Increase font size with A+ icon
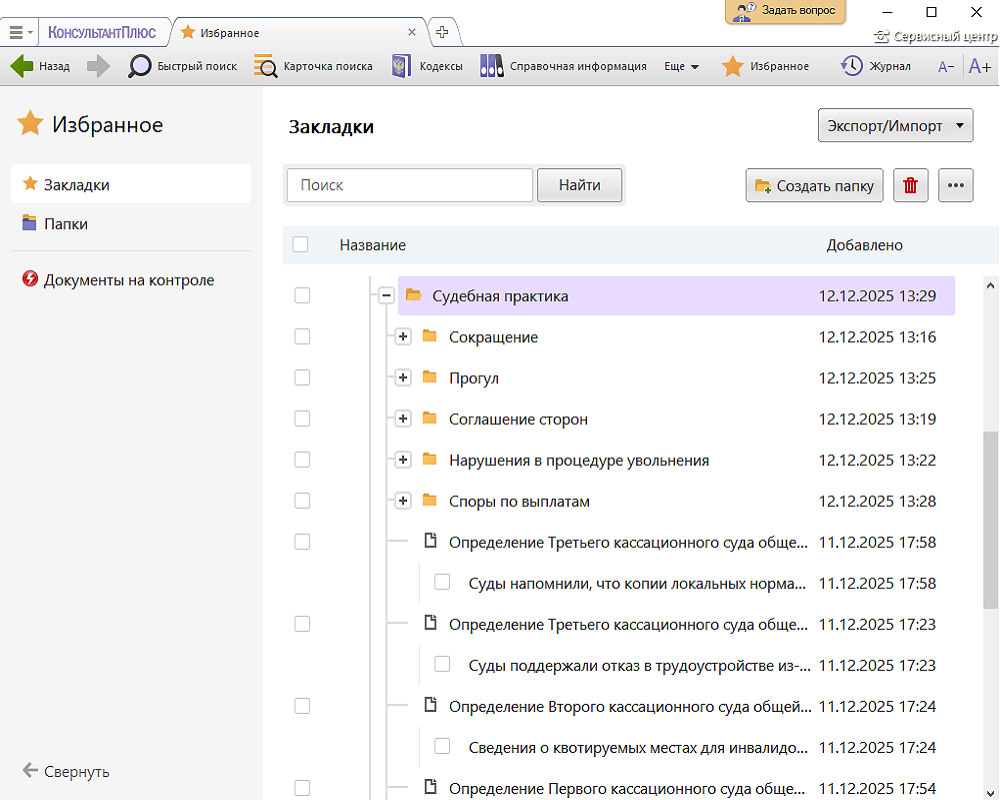The image size is (1000, 800). (x=979, y=67)
